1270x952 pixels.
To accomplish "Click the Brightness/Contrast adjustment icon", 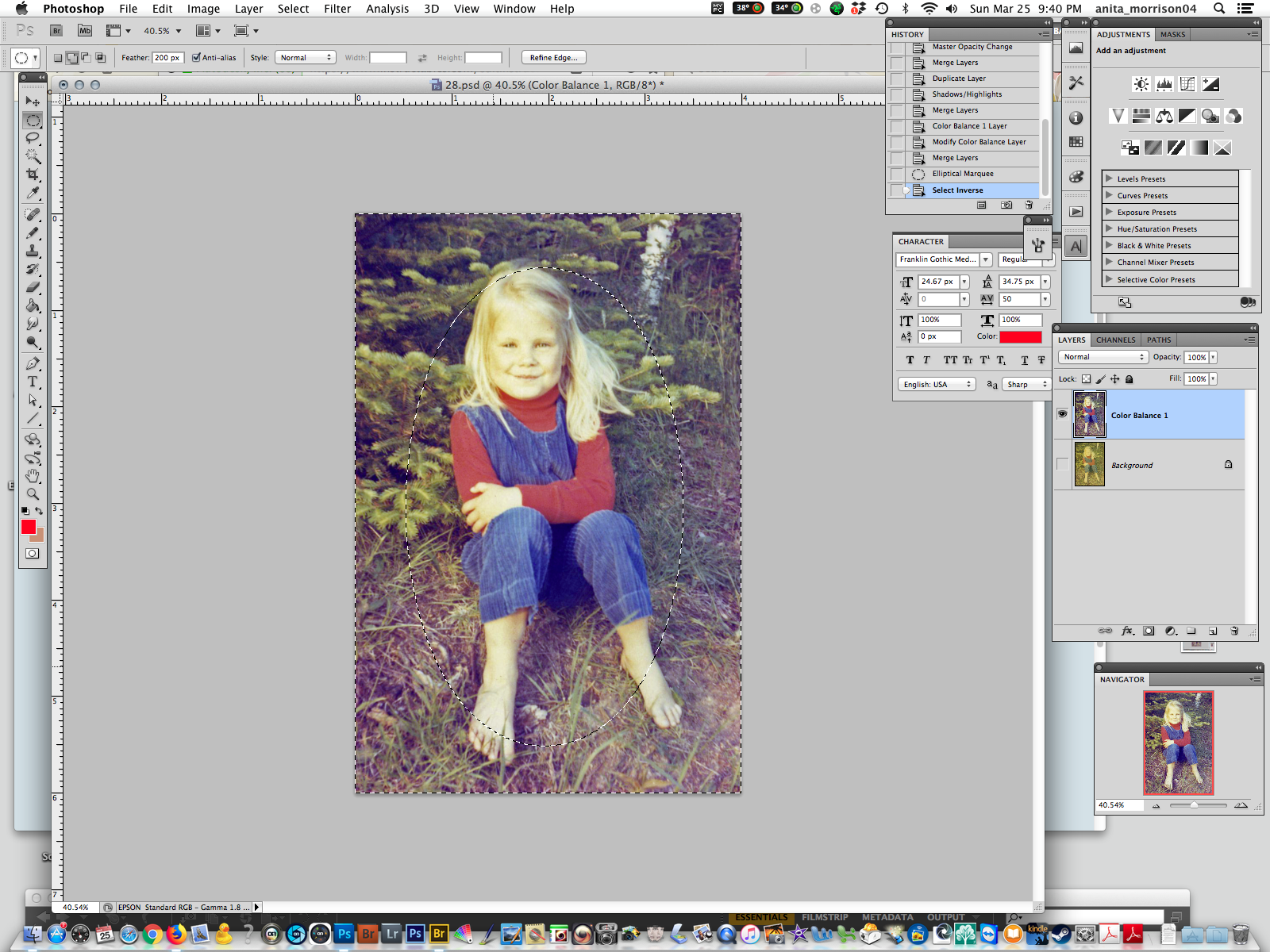I will click(1141, 84).
